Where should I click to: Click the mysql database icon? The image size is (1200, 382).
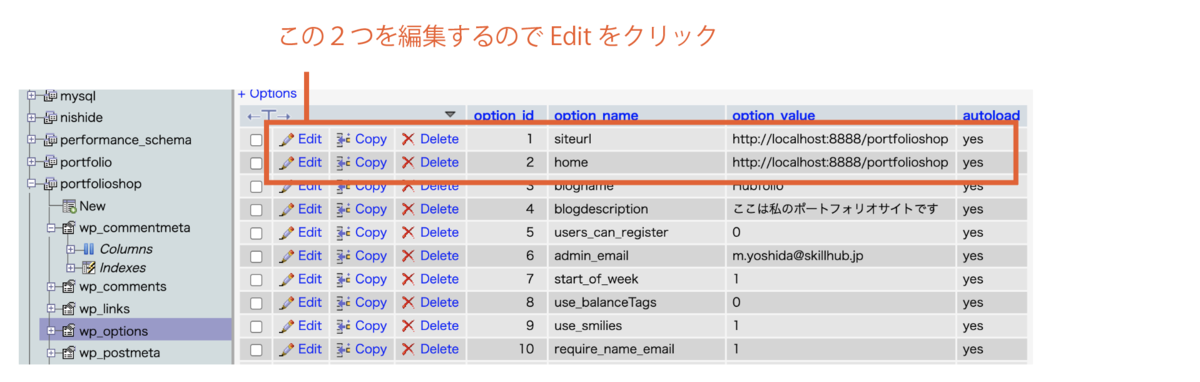50,96
